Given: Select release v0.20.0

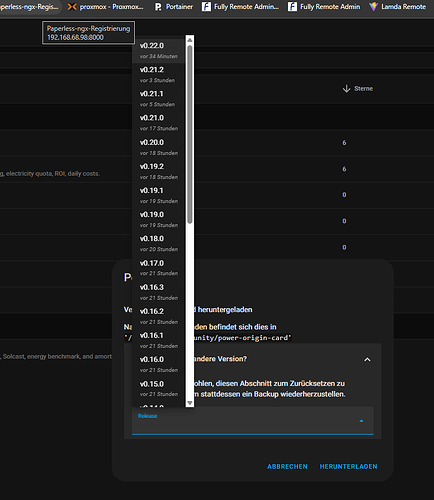Looking at the screenshot, I should pyautogui.click(x=159, y=147).
